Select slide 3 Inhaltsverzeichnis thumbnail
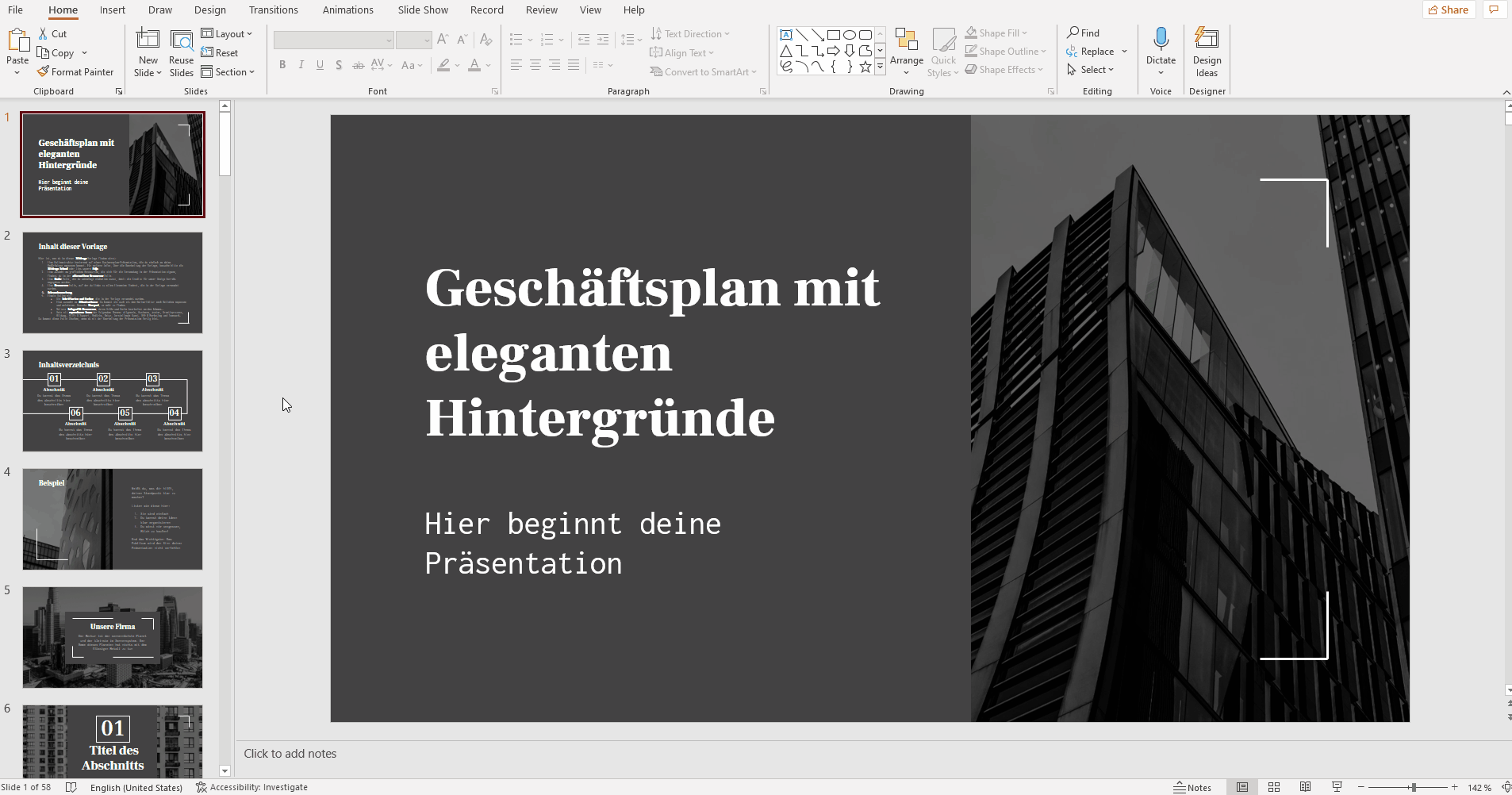1512x795 pixels. click(x=113, y=401)
